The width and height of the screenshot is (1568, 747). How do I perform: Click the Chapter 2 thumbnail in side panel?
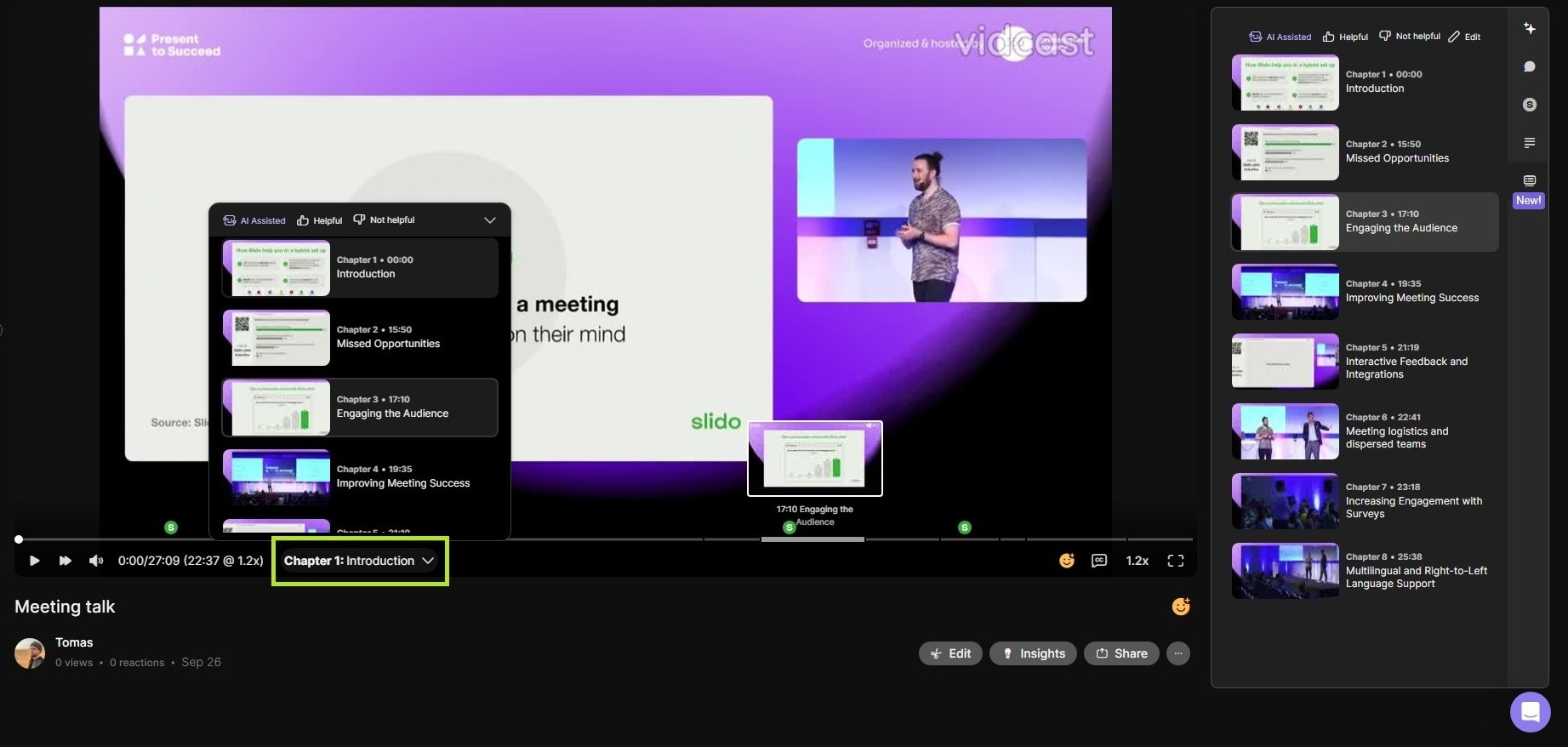(1285, 152)
